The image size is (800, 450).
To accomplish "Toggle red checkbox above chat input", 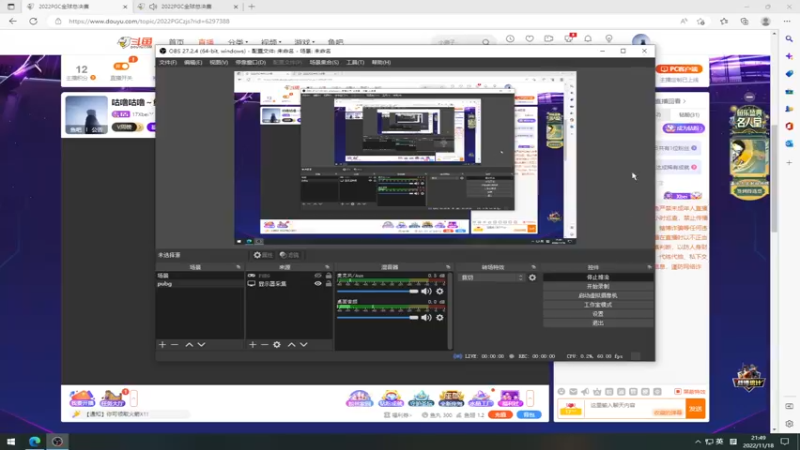I will click(x=678, y=391).
